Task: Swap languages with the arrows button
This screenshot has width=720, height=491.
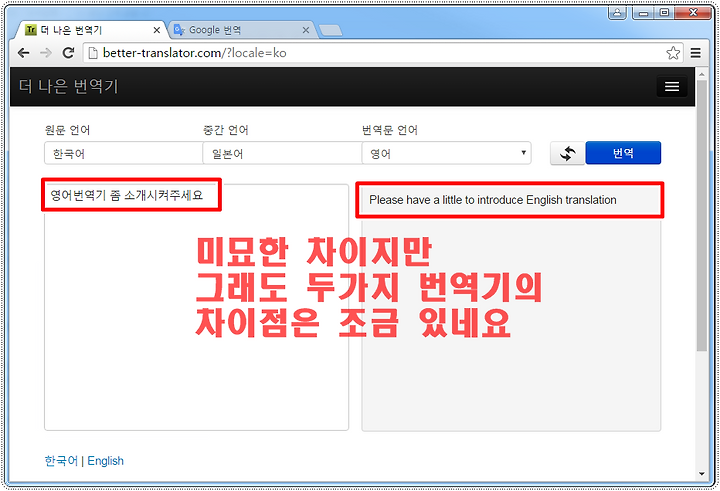Action: click(x=568, y=153)
